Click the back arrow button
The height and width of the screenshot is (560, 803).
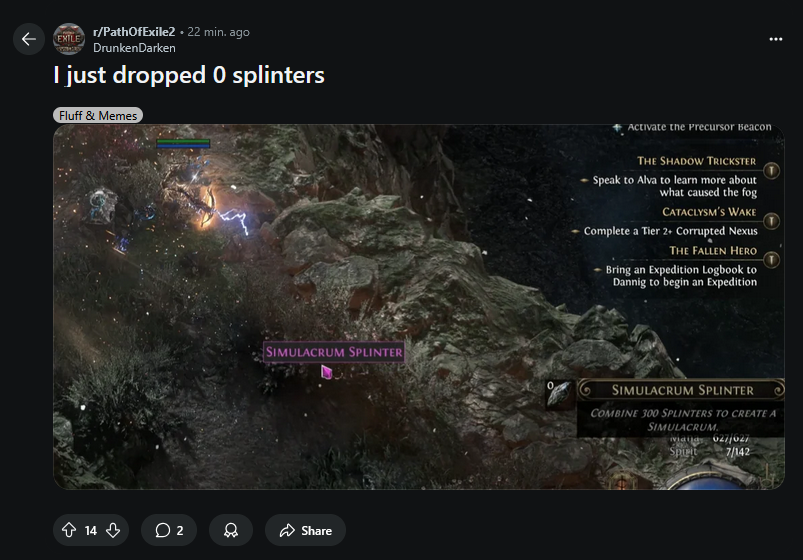pyautogui.click(x=29, y=39)
